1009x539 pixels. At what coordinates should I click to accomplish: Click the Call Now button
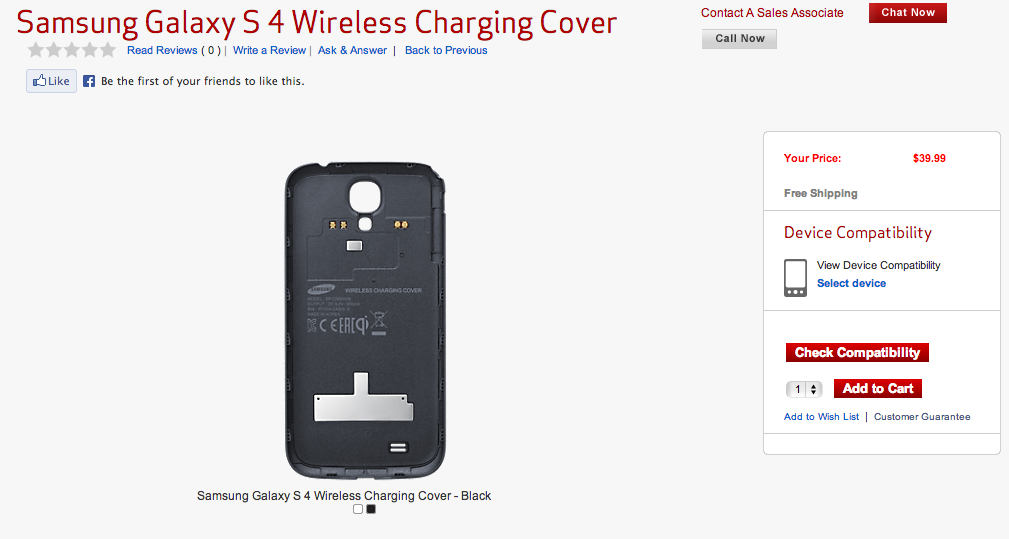coord(739,39)
